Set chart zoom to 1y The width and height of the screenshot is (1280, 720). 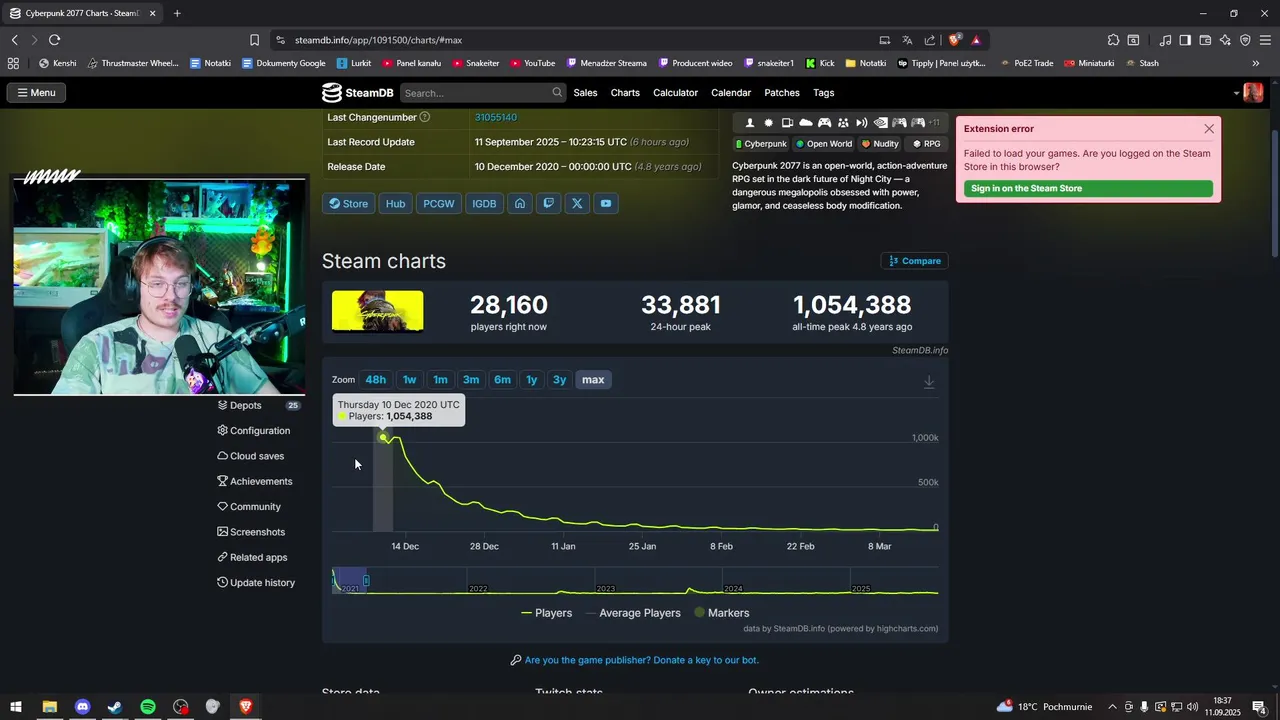pyautogui.click(x=532, y=380)
